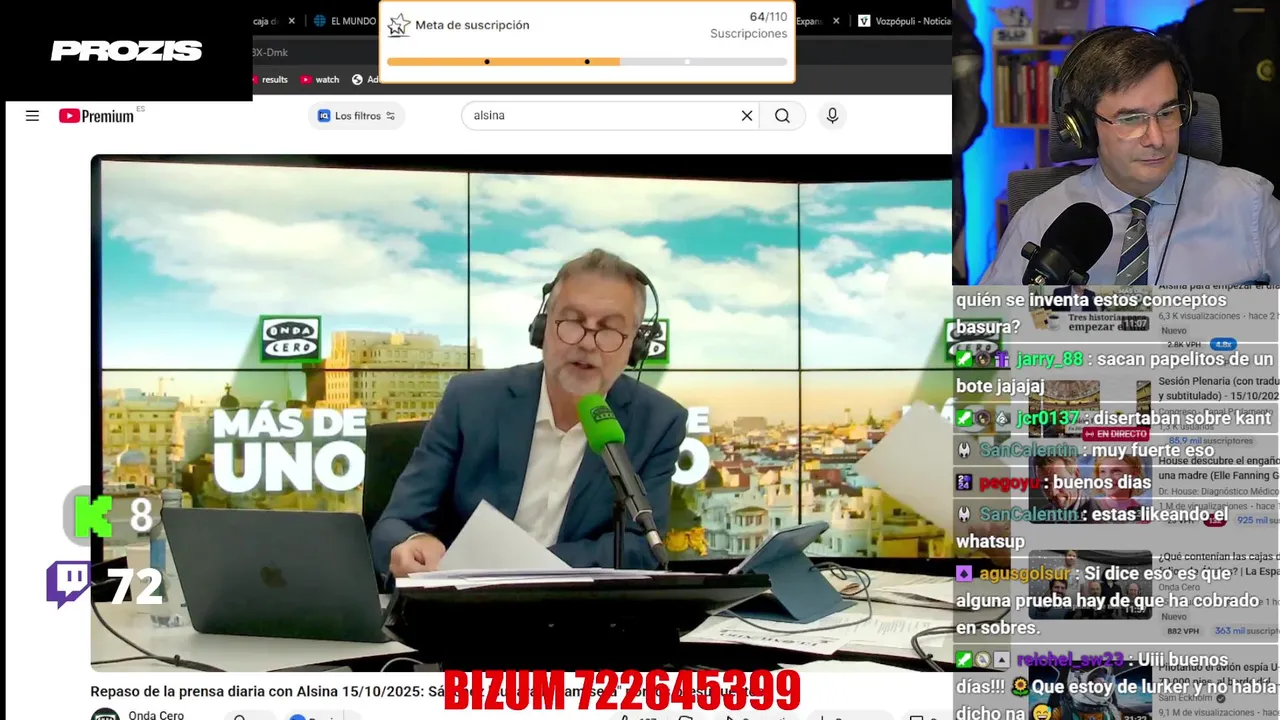Go to YouTube Premium home logo
1280x720 pixels.
pos(97,116)
